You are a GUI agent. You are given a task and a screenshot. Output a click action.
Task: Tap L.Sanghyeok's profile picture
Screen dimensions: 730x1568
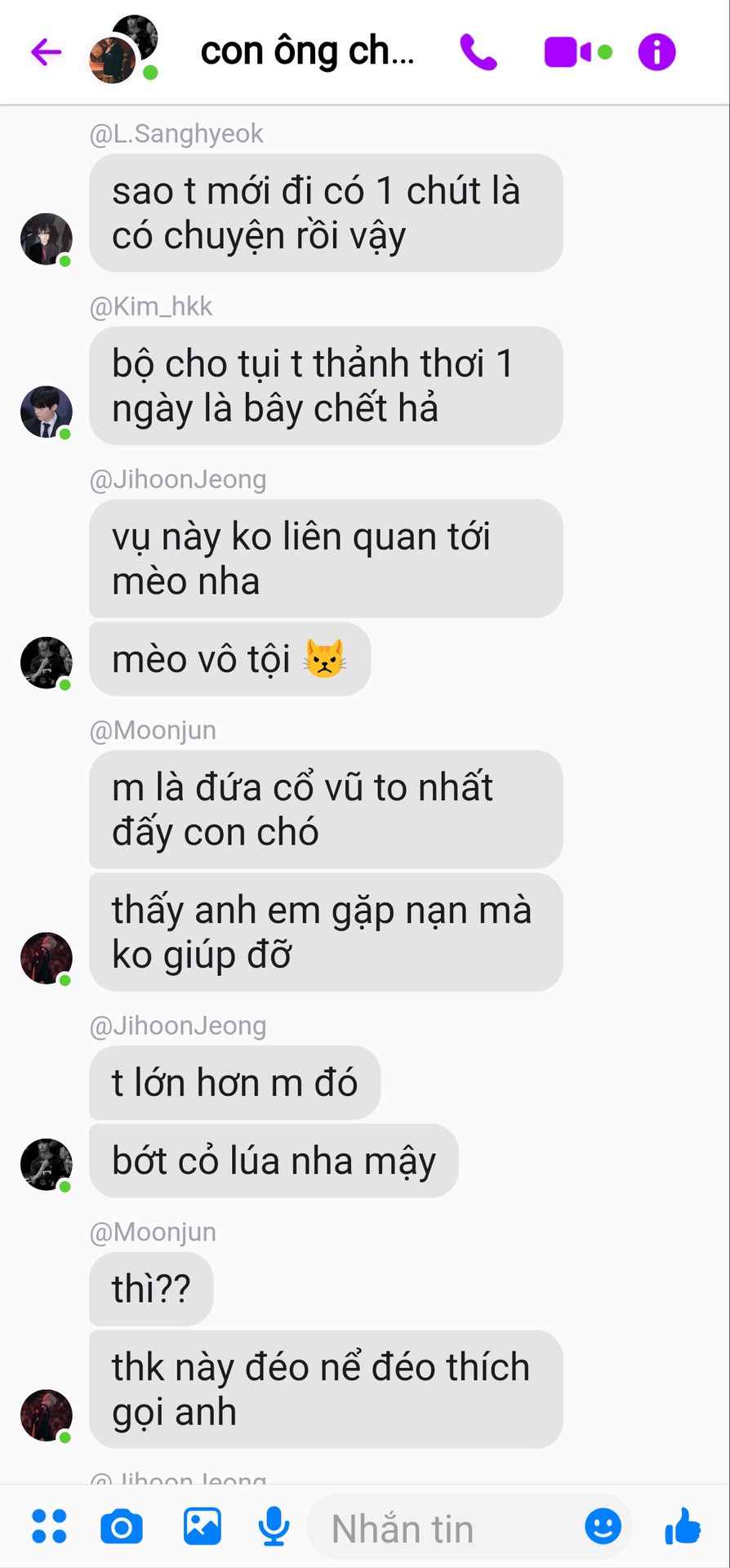point(47,239)
